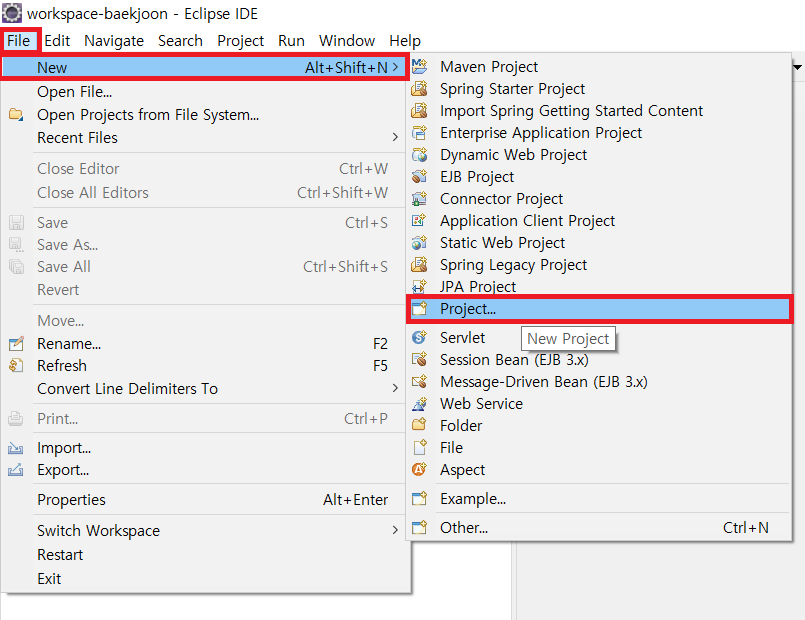Click the Rename... label
This screenshot has height=620, width=805.
(69, 343)
